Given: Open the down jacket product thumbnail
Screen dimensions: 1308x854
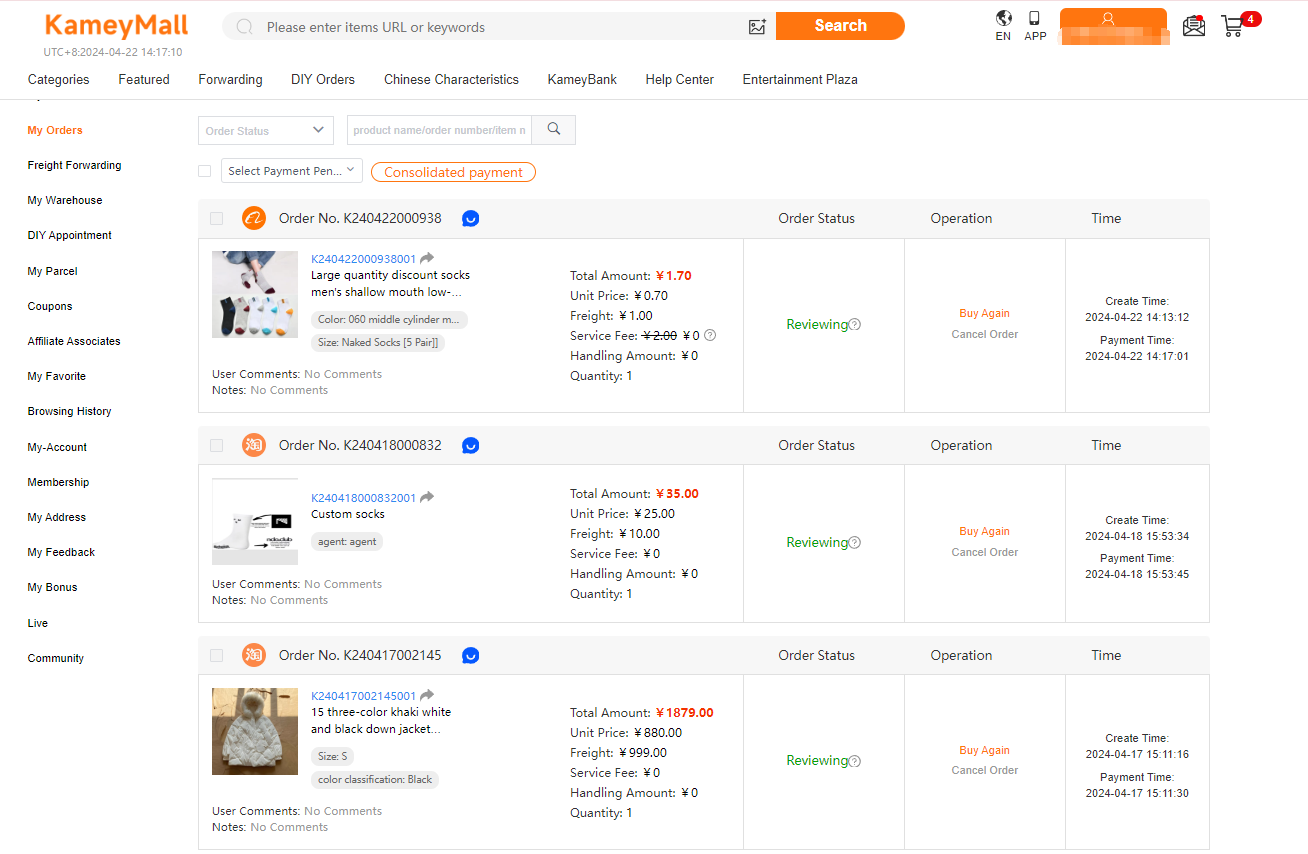Looking at the screenshot, I should (x=255, y=731).
